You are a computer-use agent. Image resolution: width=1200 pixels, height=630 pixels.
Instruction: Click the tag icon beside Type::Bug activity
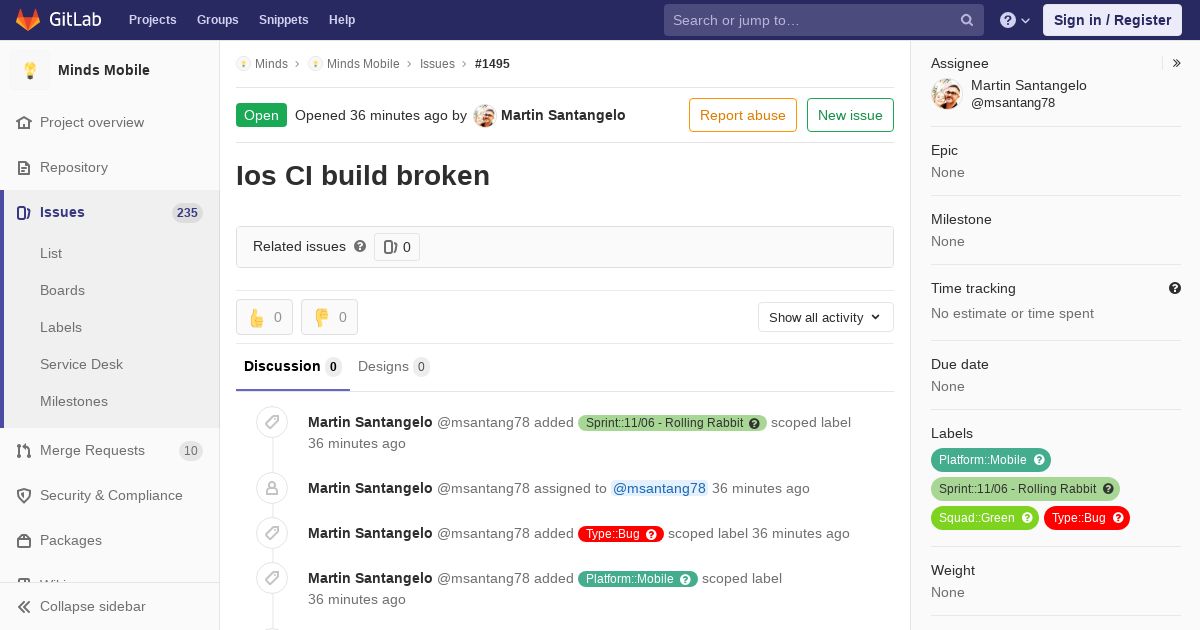(272, 533)
